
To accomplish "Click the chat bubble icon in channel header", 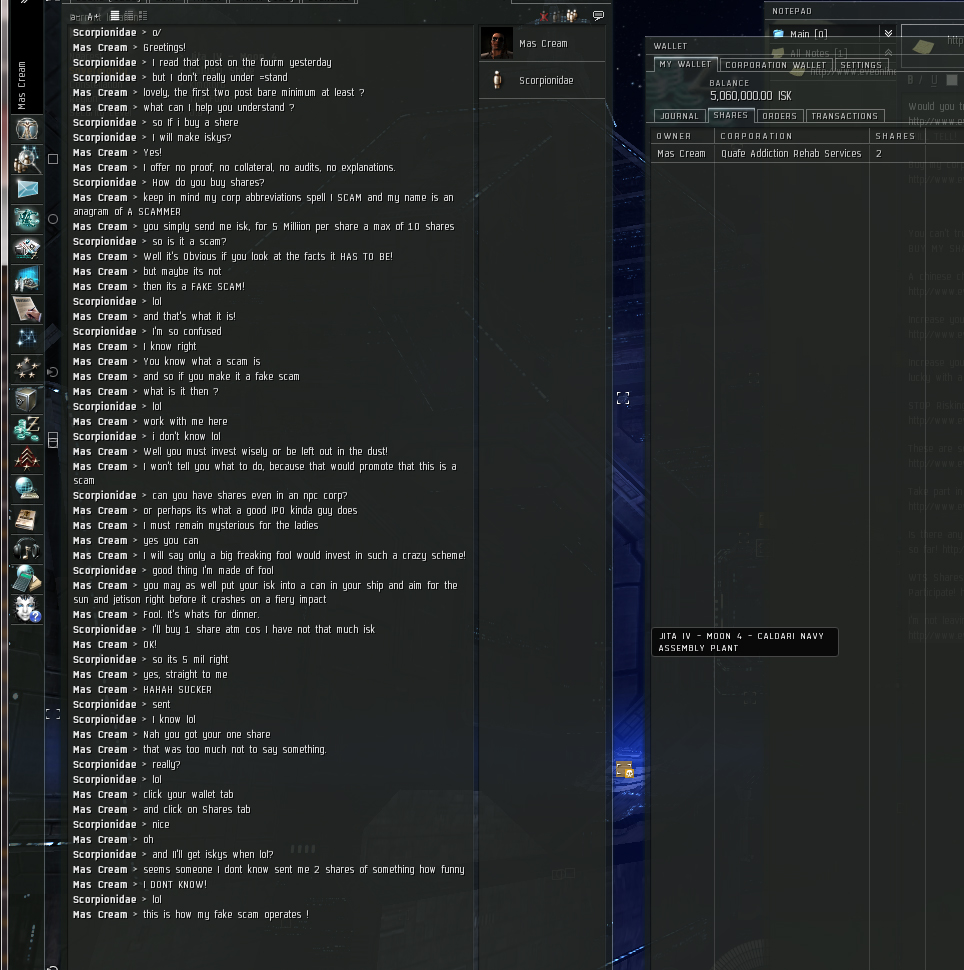I will pos(598,15).
